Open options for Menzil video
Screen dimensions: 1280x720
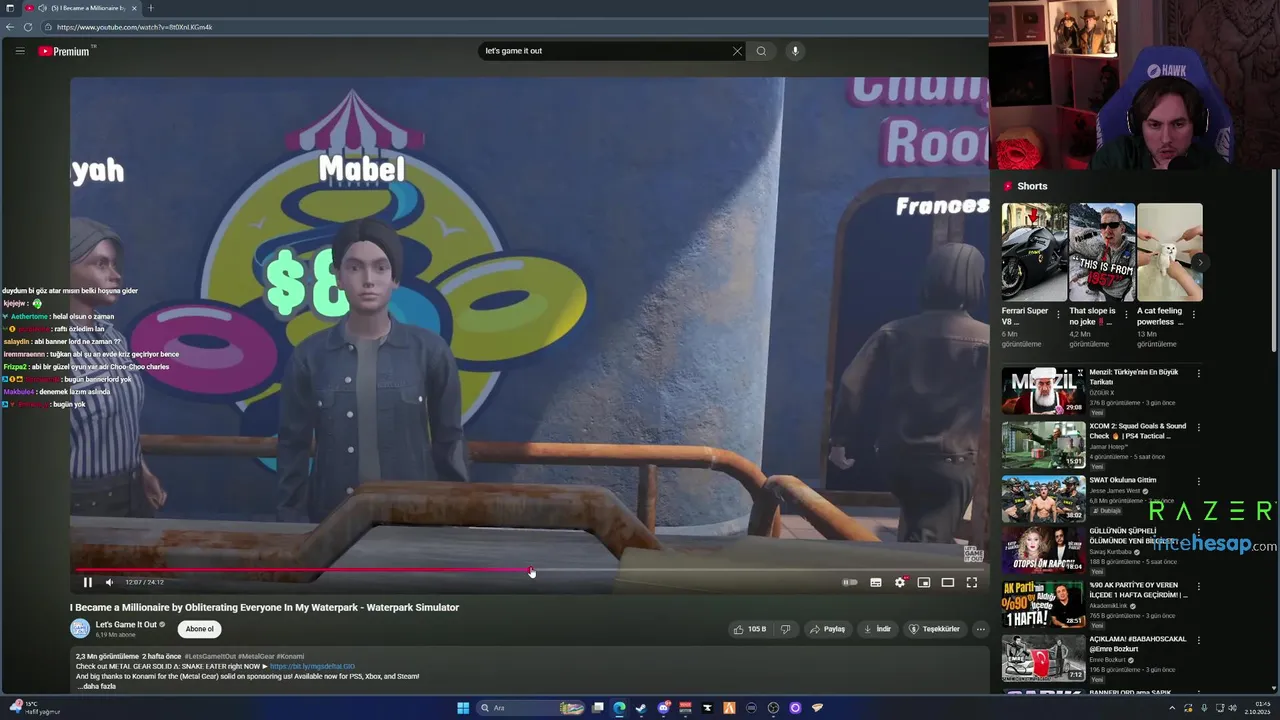1199,374
